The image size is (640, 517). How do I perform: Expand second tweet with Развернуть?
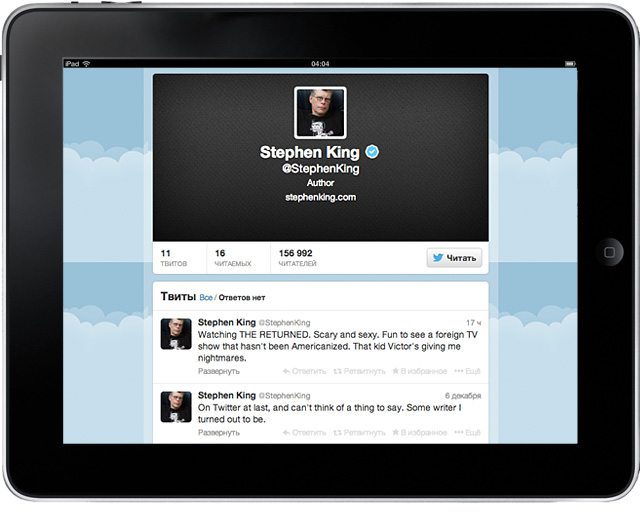[x=219, y=432]
